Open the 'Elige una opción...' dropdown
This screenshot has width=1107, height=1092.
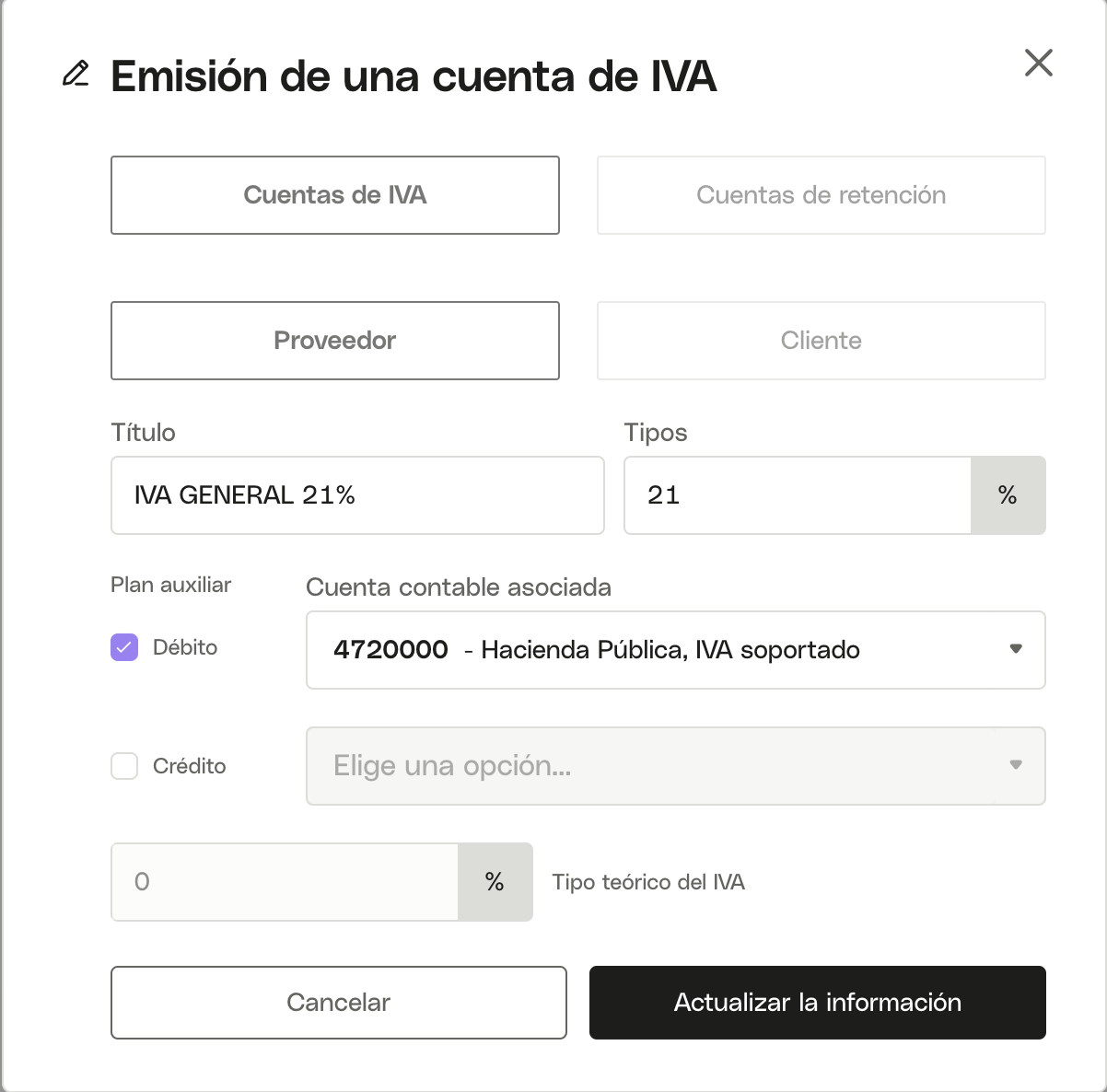pos(676,766)
